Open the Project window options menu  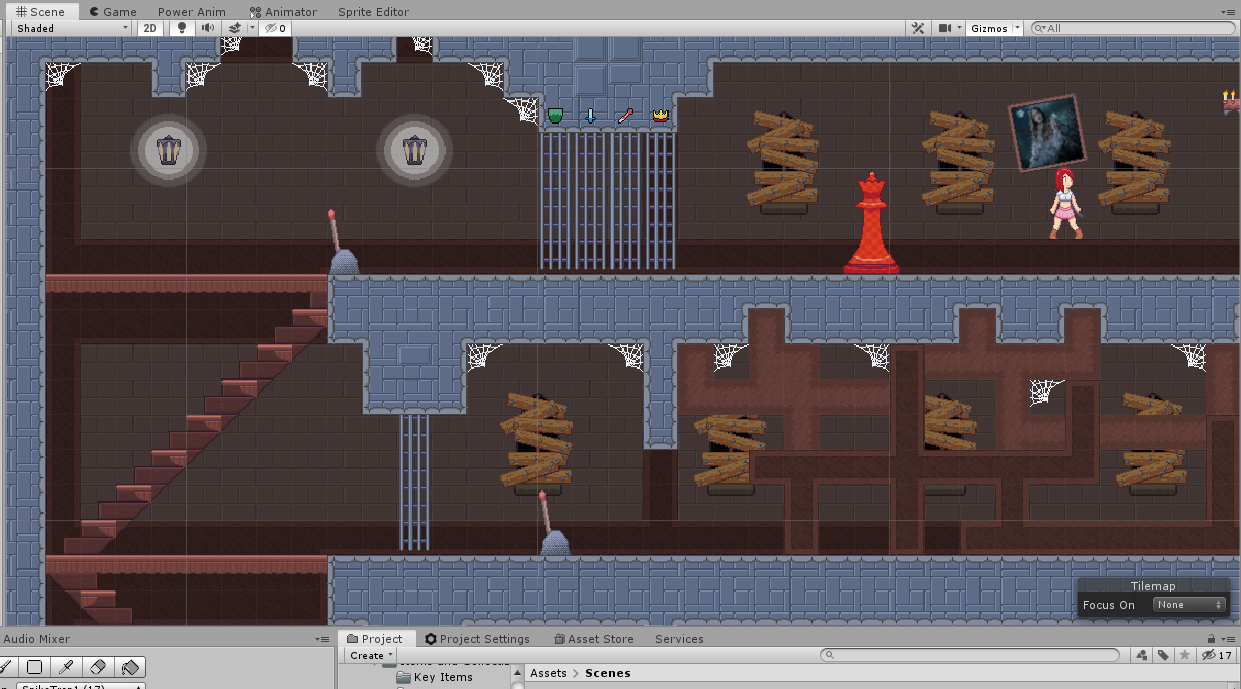pyautogui.click(x=1229, y=639)
